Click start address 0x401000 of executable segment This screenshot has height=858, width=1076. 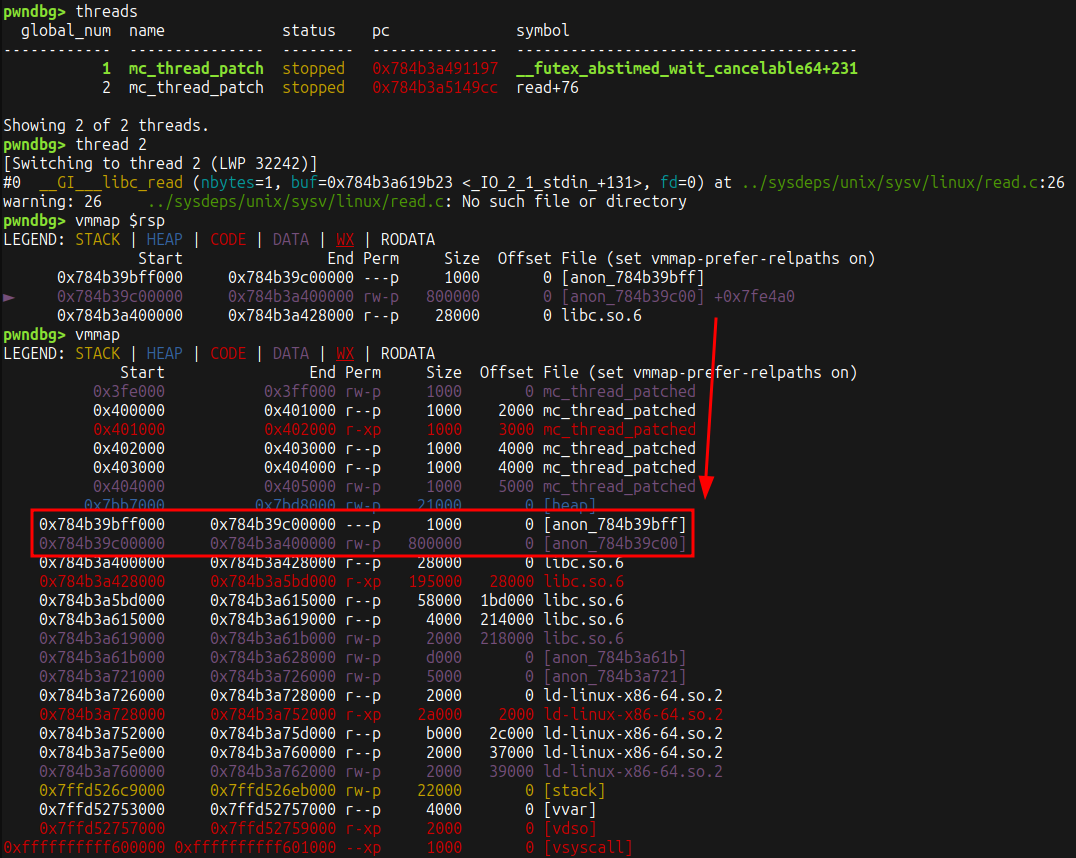129,430
